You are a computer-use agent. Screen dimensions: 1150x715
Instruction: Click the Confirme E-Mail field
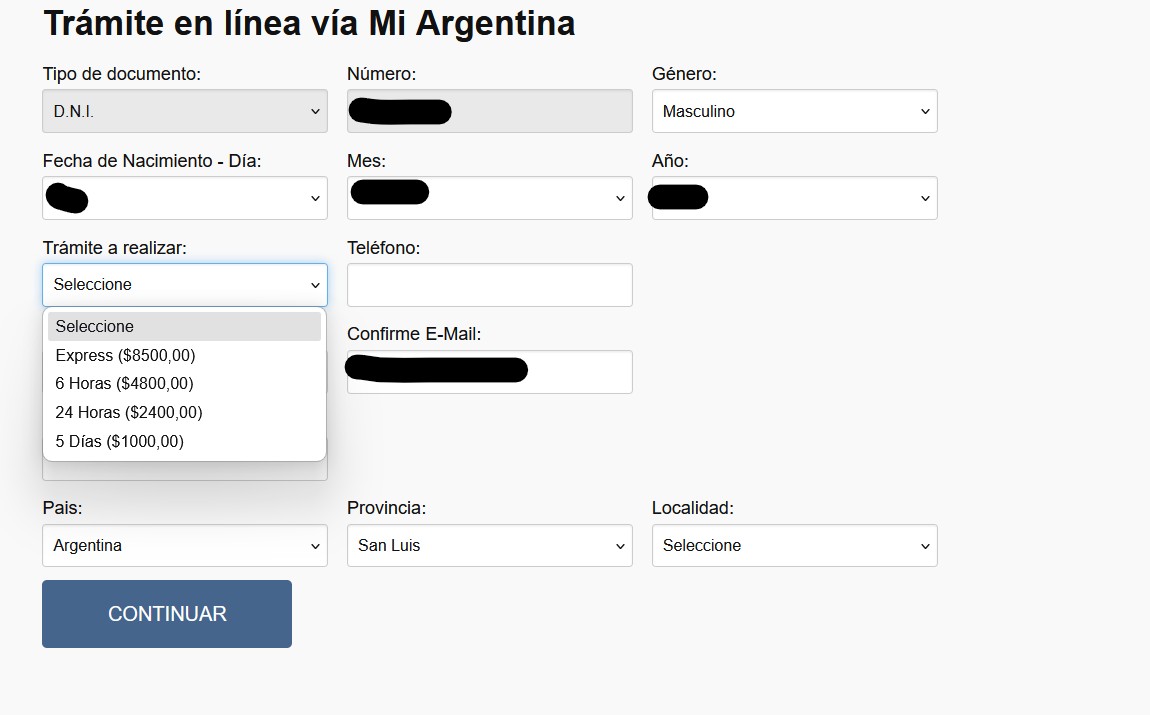click(x=490, y=372)
